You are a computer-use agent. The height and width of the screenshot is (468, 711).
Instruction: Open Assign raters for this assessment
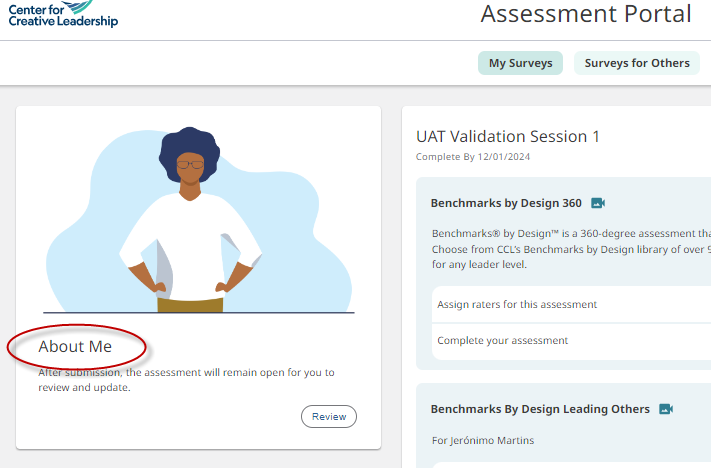[x=571, y=304]
